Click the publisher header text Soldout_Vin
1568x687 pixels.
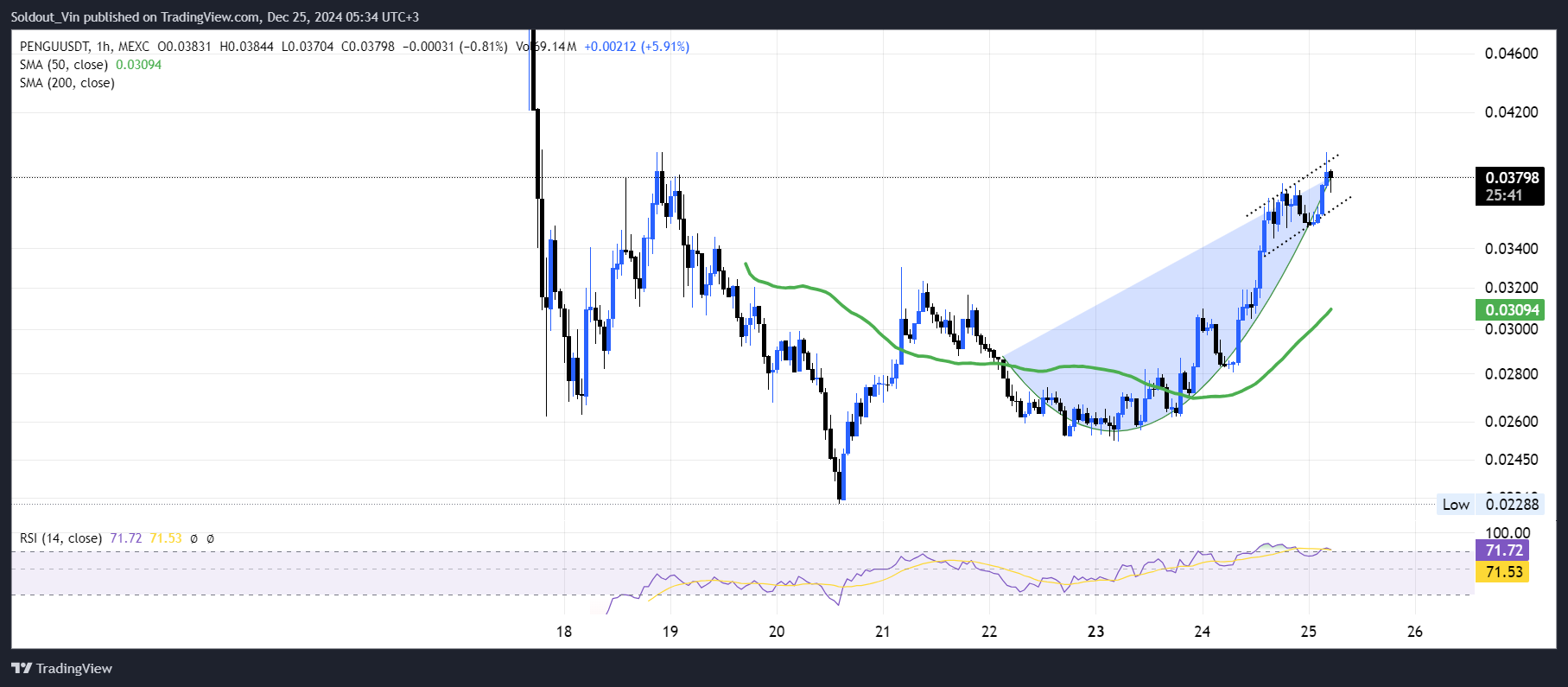tap(46, 16)
